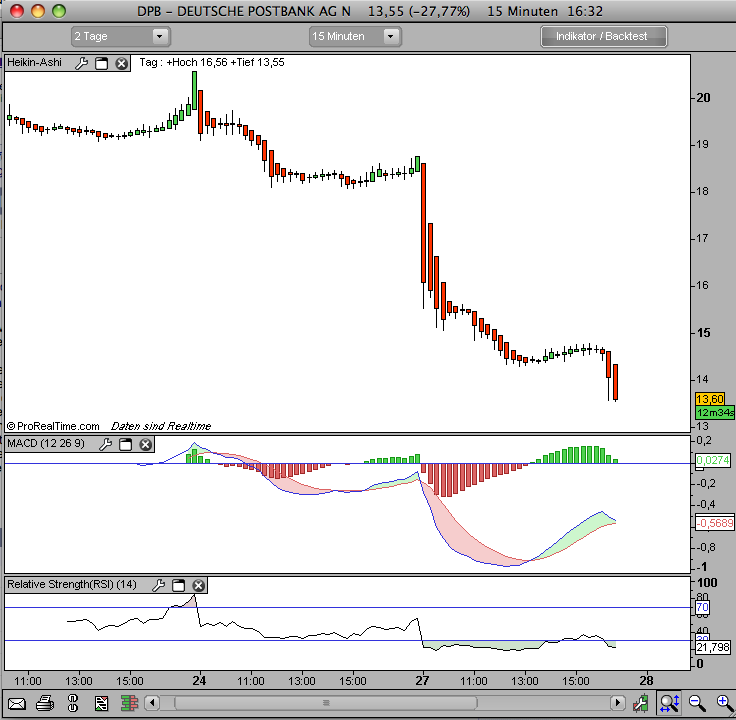Open RSI indicator settings wrench
This screenshot has height=720, width=736.
tap(159, 585)
